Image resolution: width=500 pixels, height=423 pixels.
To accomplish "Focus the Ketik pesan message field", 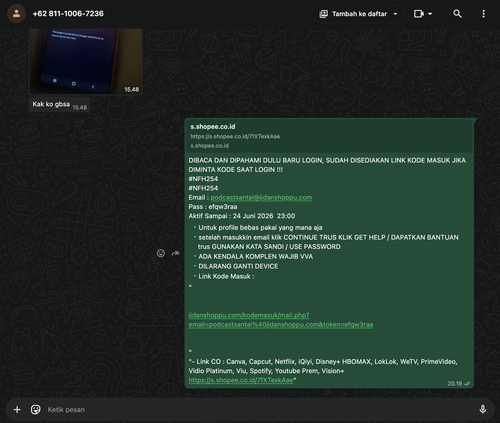I will click(x=260, y=410).
